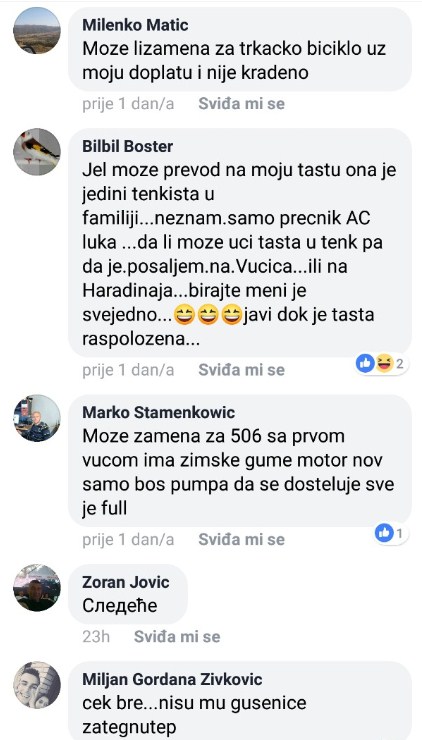422x740 pixels.
Task: Open the Zoran Jovic name link
Action: coord(126,582)
